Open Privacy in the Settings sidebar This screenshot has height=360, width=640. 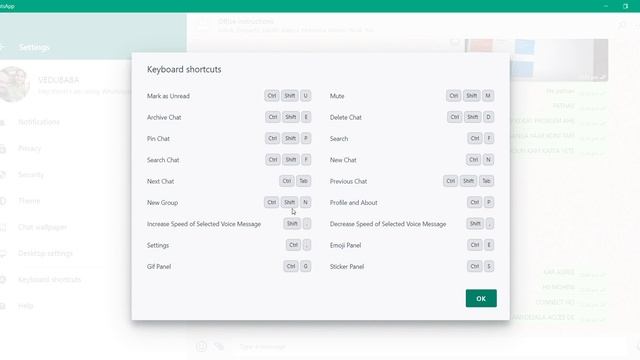29,148
